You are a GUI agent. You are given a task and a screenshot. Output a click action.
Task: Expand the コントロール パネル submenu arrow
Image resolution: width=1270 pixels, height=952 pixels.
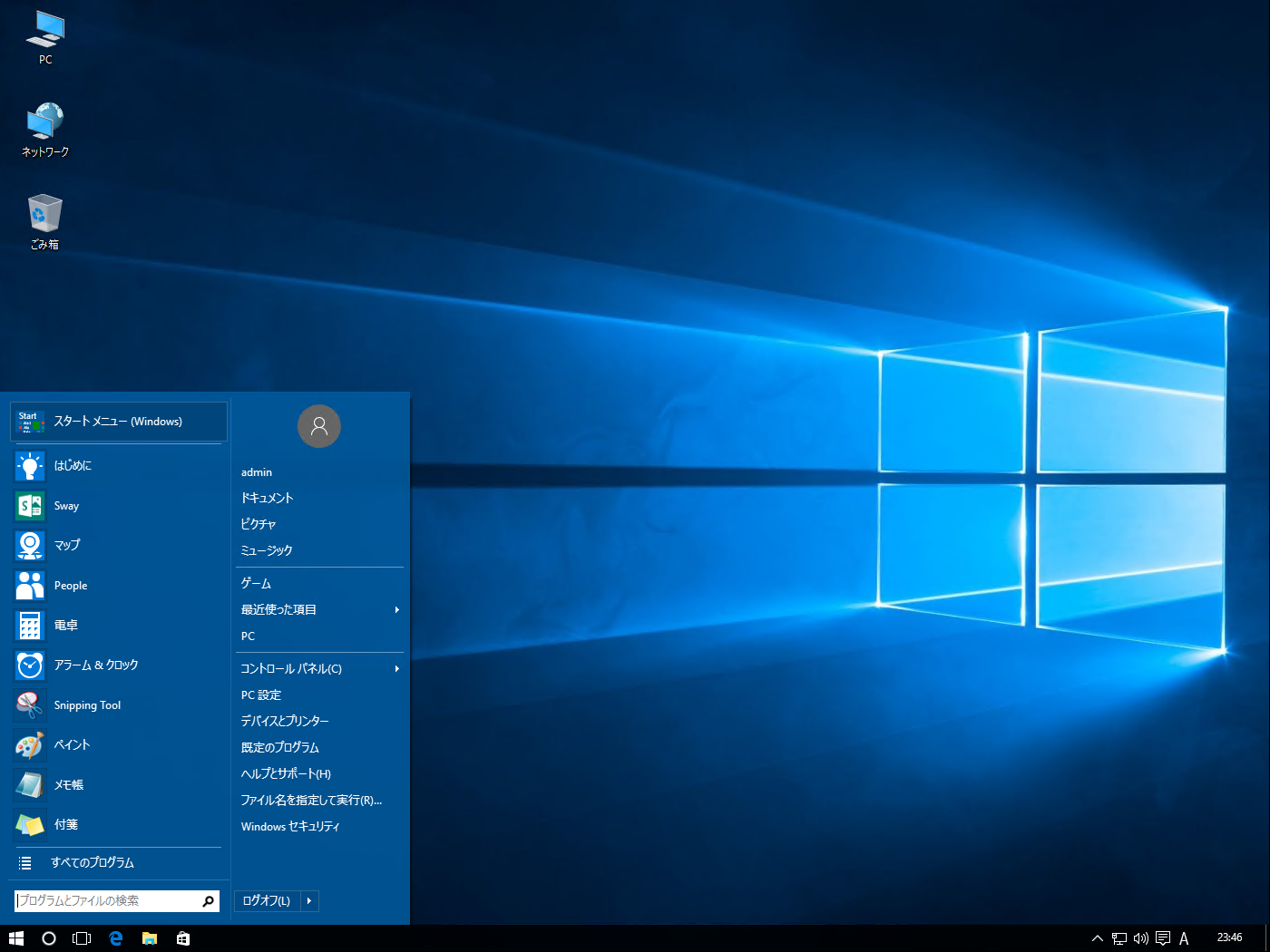(x=397, y=669)
